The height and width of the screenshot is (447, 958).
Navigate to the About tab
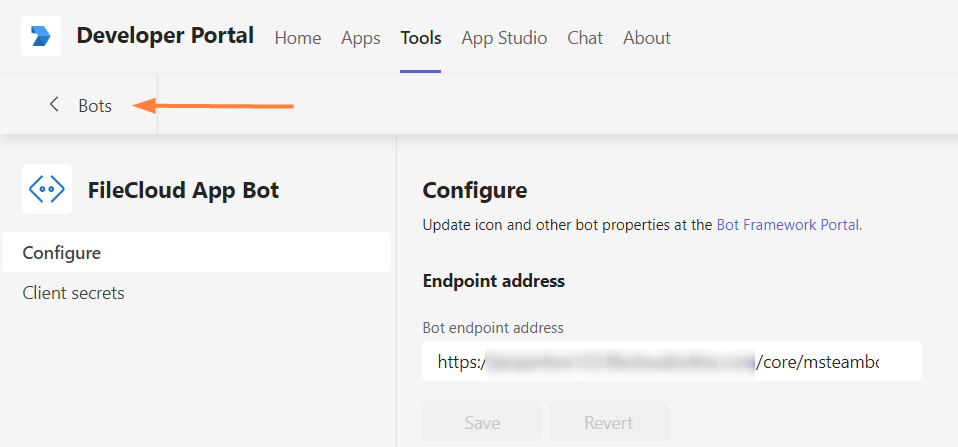coord(647,38)
